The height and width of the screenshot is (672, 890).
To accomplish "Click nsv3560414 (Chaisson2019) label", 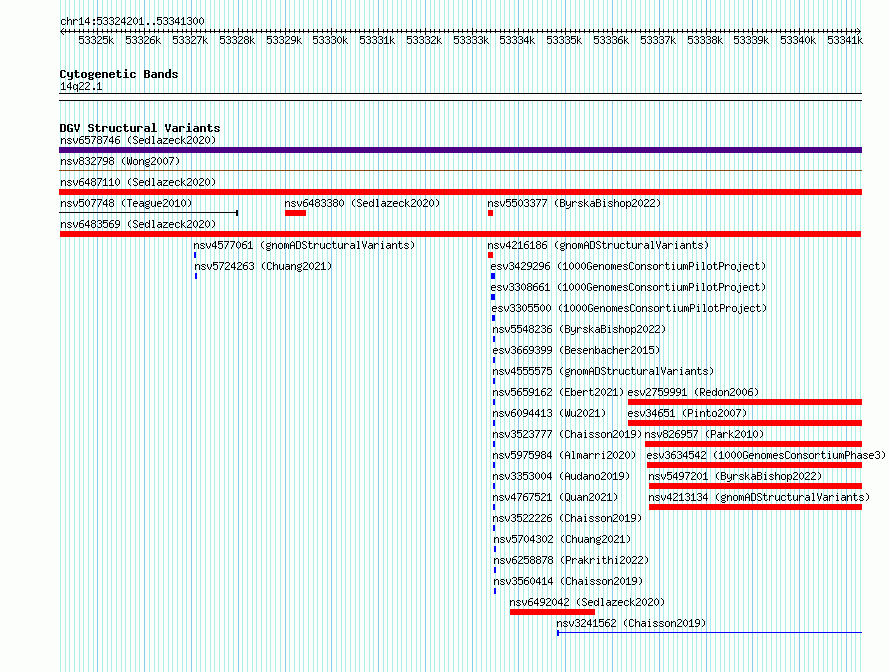I will tap(568, 581).
